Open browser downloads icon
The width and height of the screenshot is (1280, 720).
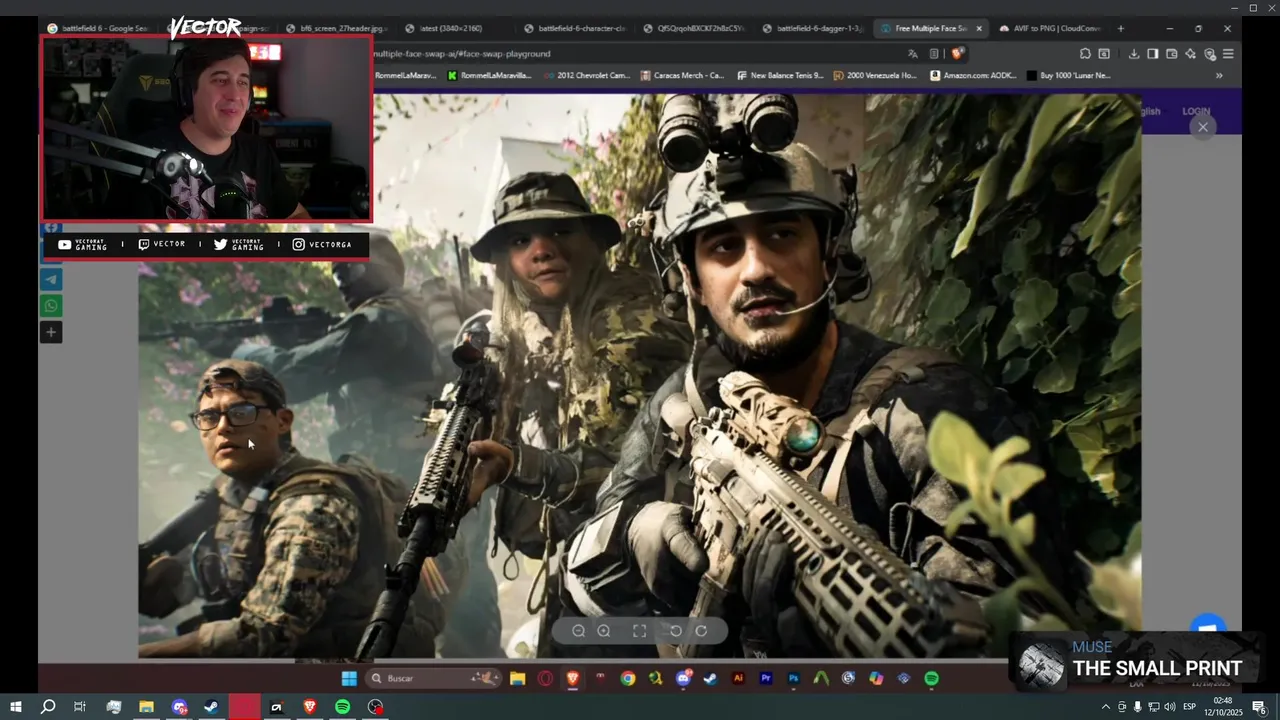point(1133,54)
